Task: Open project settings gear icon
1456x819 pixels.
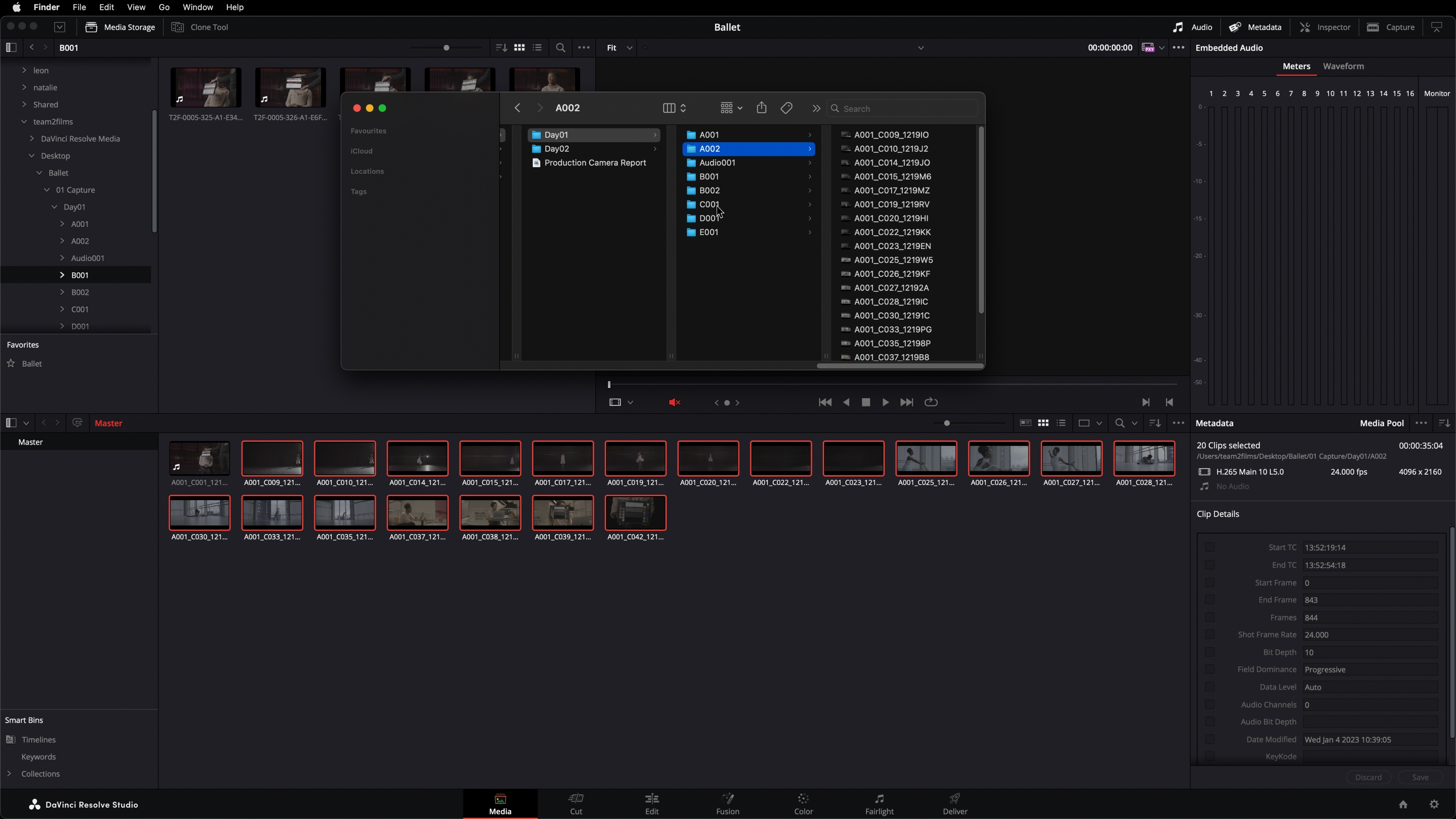Action: 1434,804
